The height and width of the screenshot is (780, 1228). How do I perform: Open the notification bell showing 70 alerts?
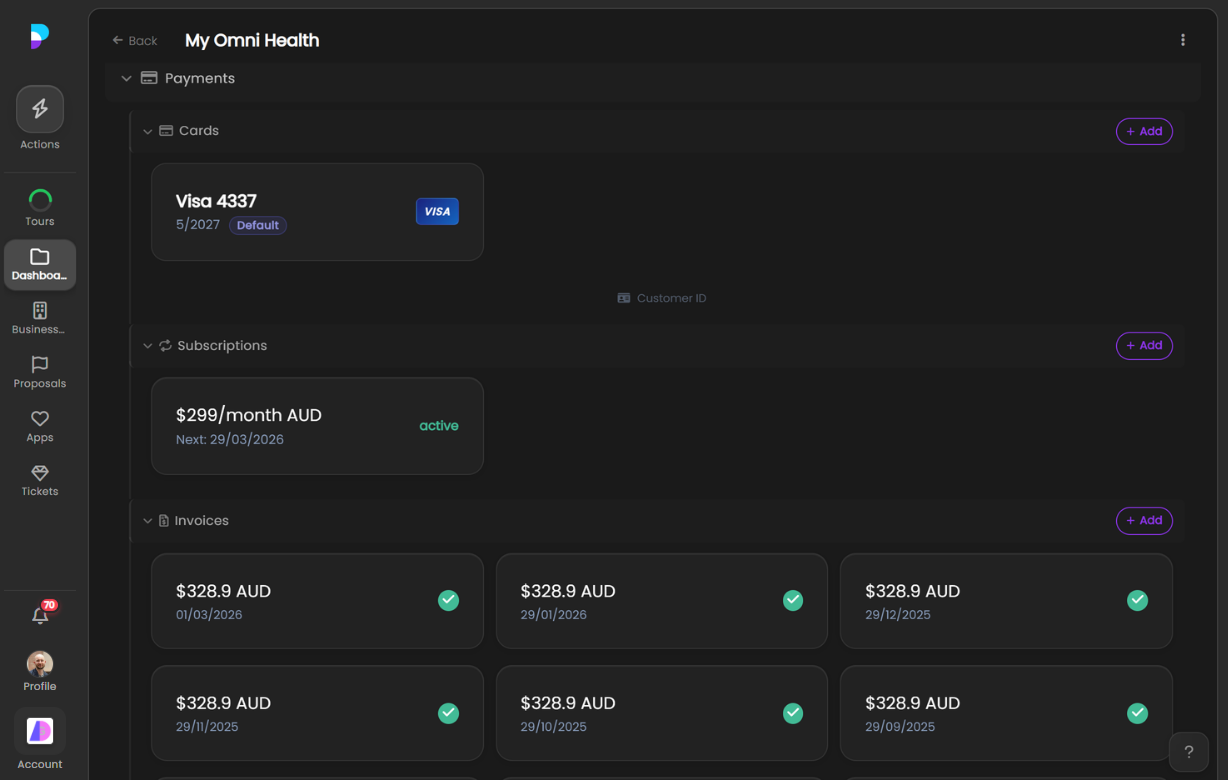[39, 616]
